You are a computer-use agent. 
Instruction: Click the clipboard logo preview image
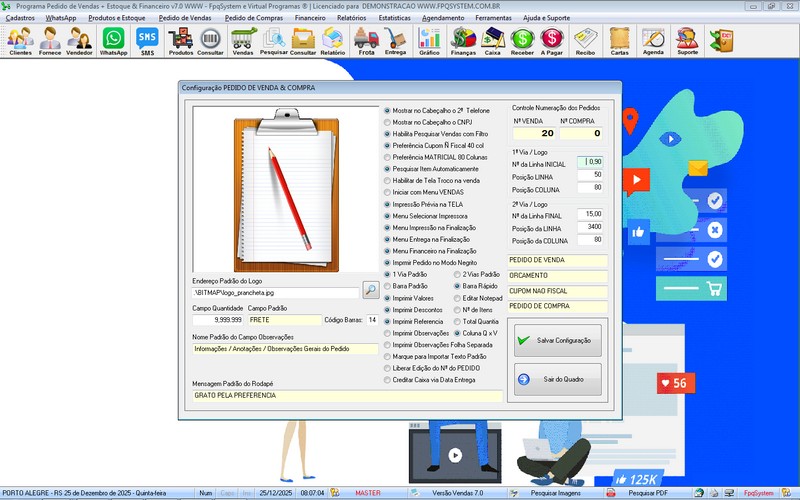[286, 189]
